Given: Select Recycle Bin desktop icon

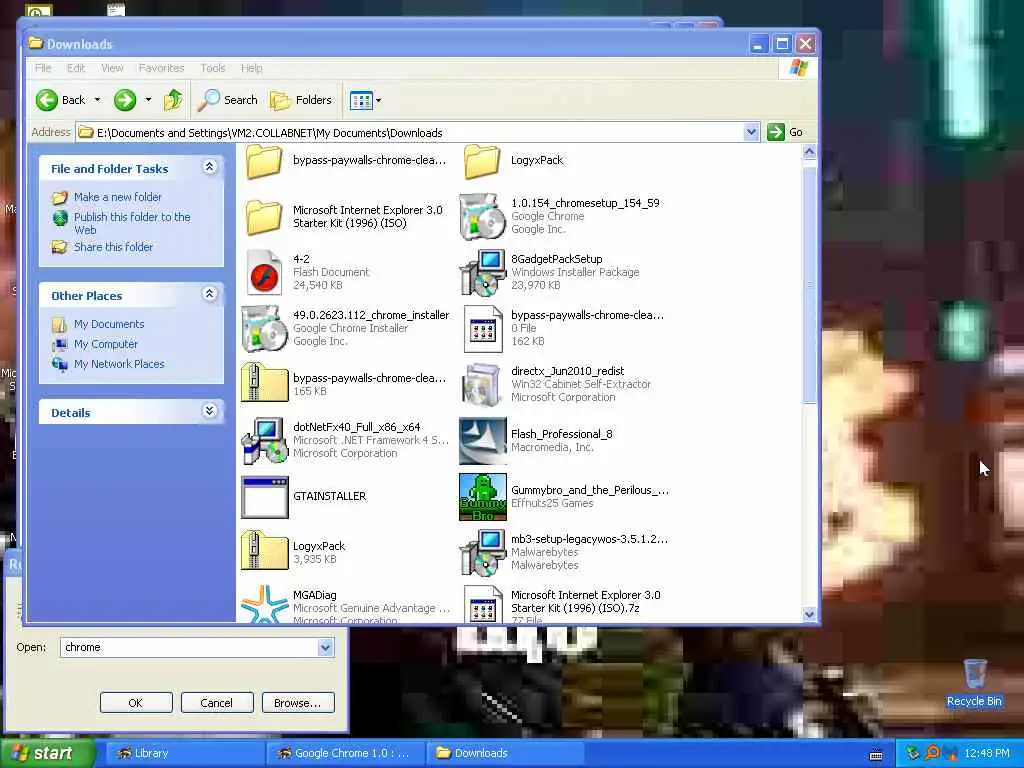Looking at the screenshot, I should 974,684.
